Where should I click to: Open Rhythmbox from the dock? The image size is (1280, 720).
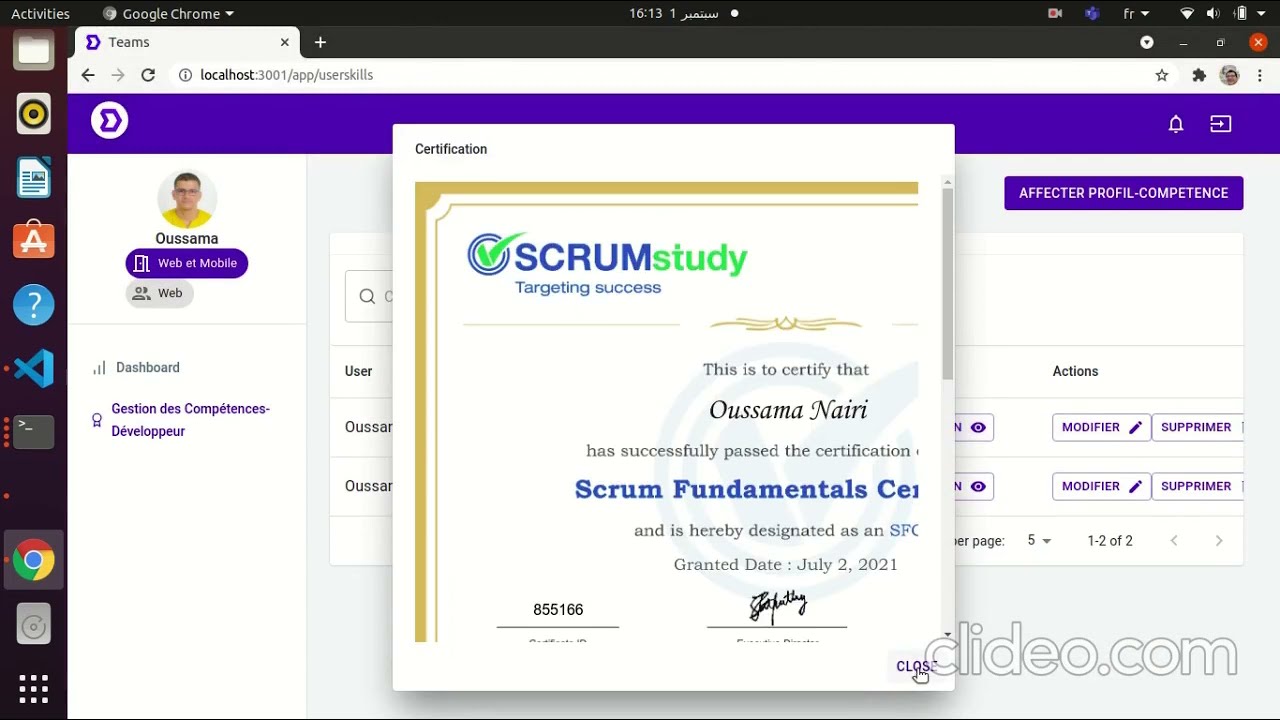coord(33,114)
